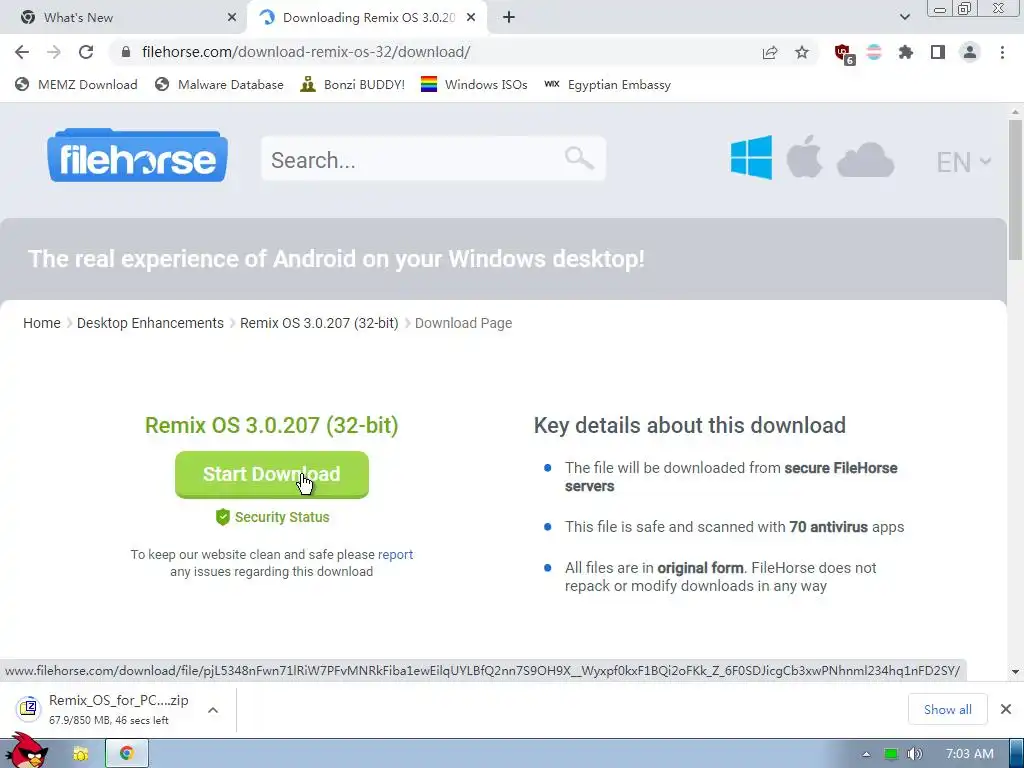Bookmark this page with the star icon
The image size is (1024, 768).
[x=802, y=52]
